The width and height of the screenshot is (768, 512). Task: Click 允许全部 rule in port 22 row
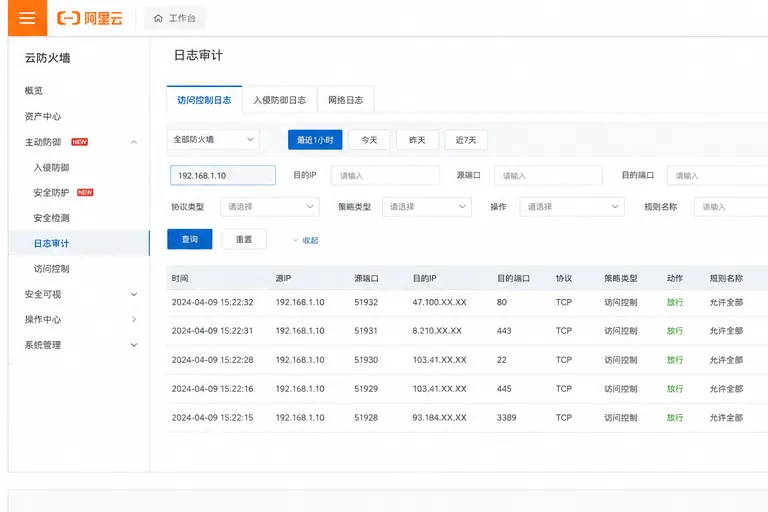point(726,360)
